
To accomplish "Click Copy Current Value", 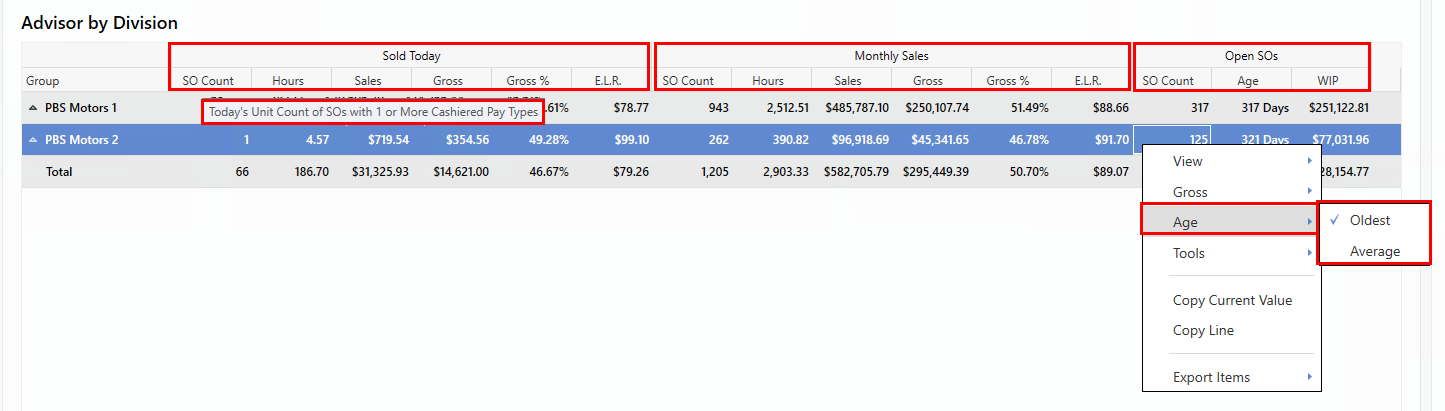I will click(x=1232, y=301).
